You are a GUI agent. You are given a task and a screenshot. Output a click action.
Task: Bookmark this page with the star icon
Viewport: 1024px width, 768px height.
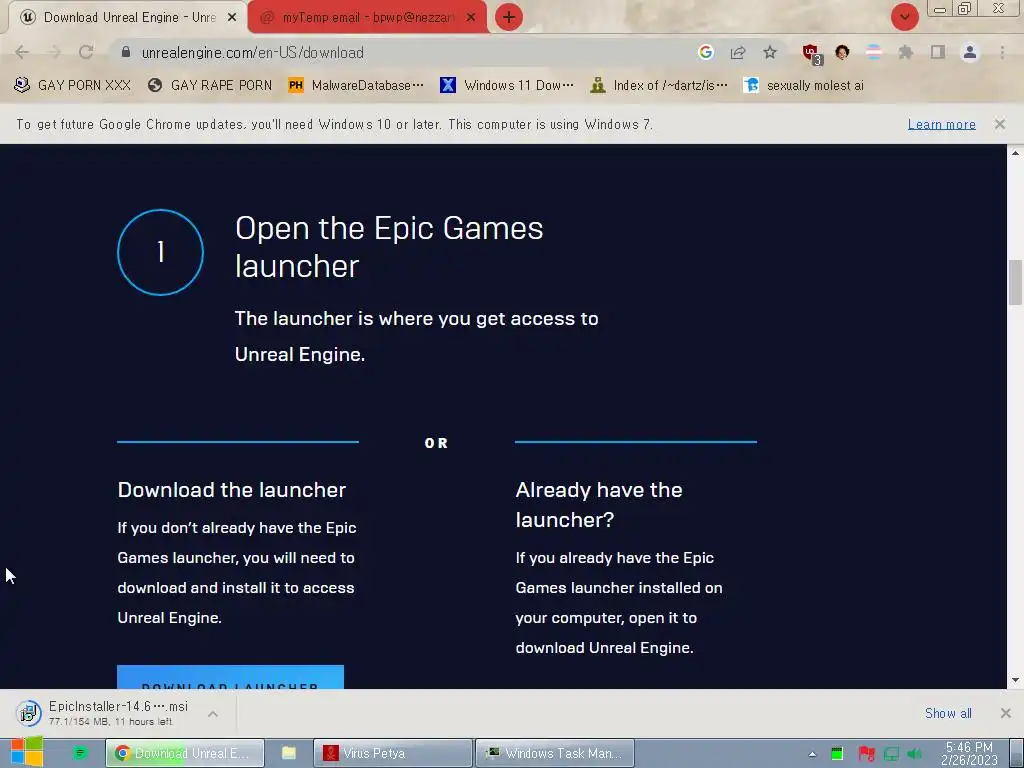pos(770,52)
